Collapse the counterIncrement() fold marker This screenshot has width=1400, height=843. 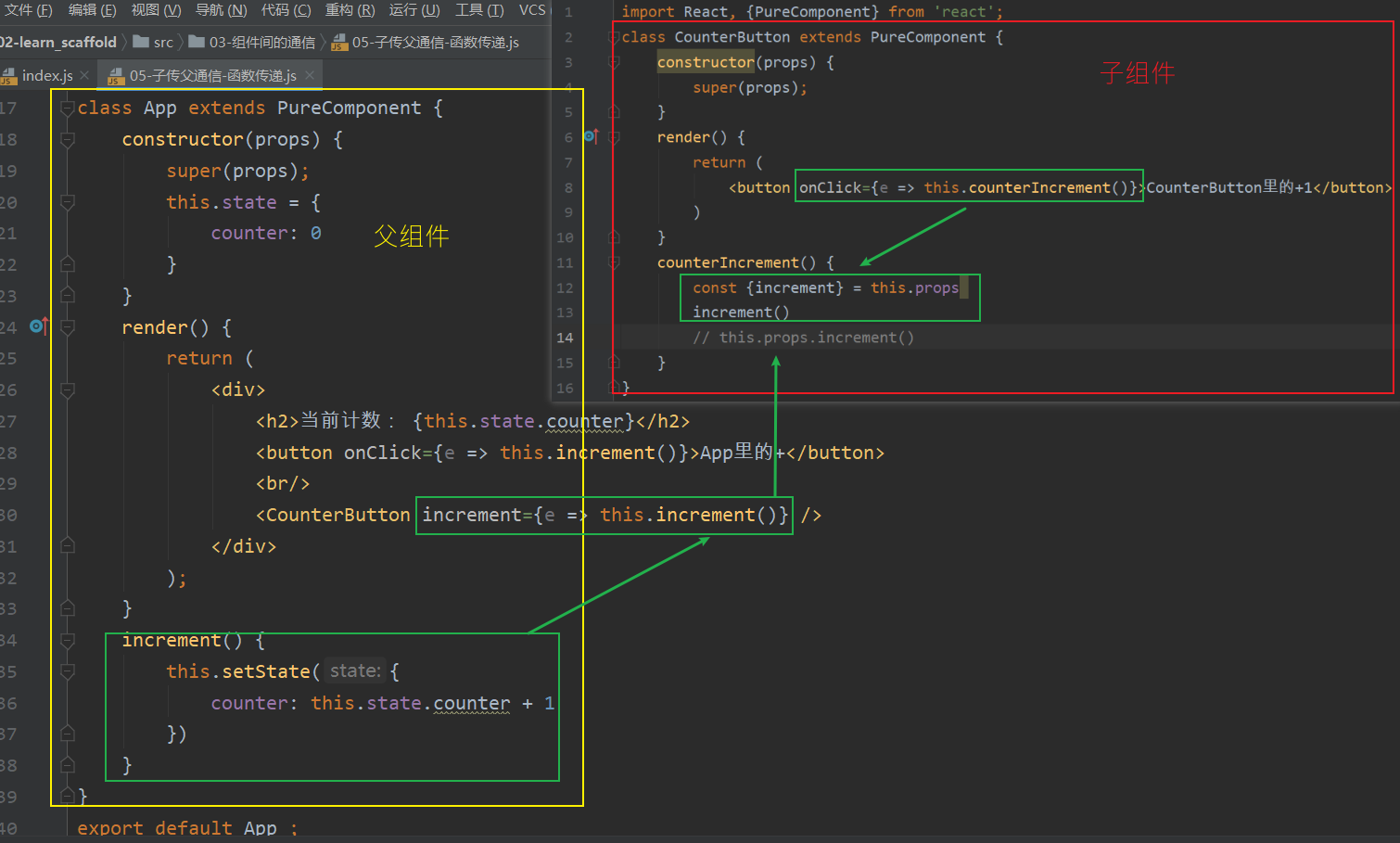pyautogui.click(x=614, y=262)
